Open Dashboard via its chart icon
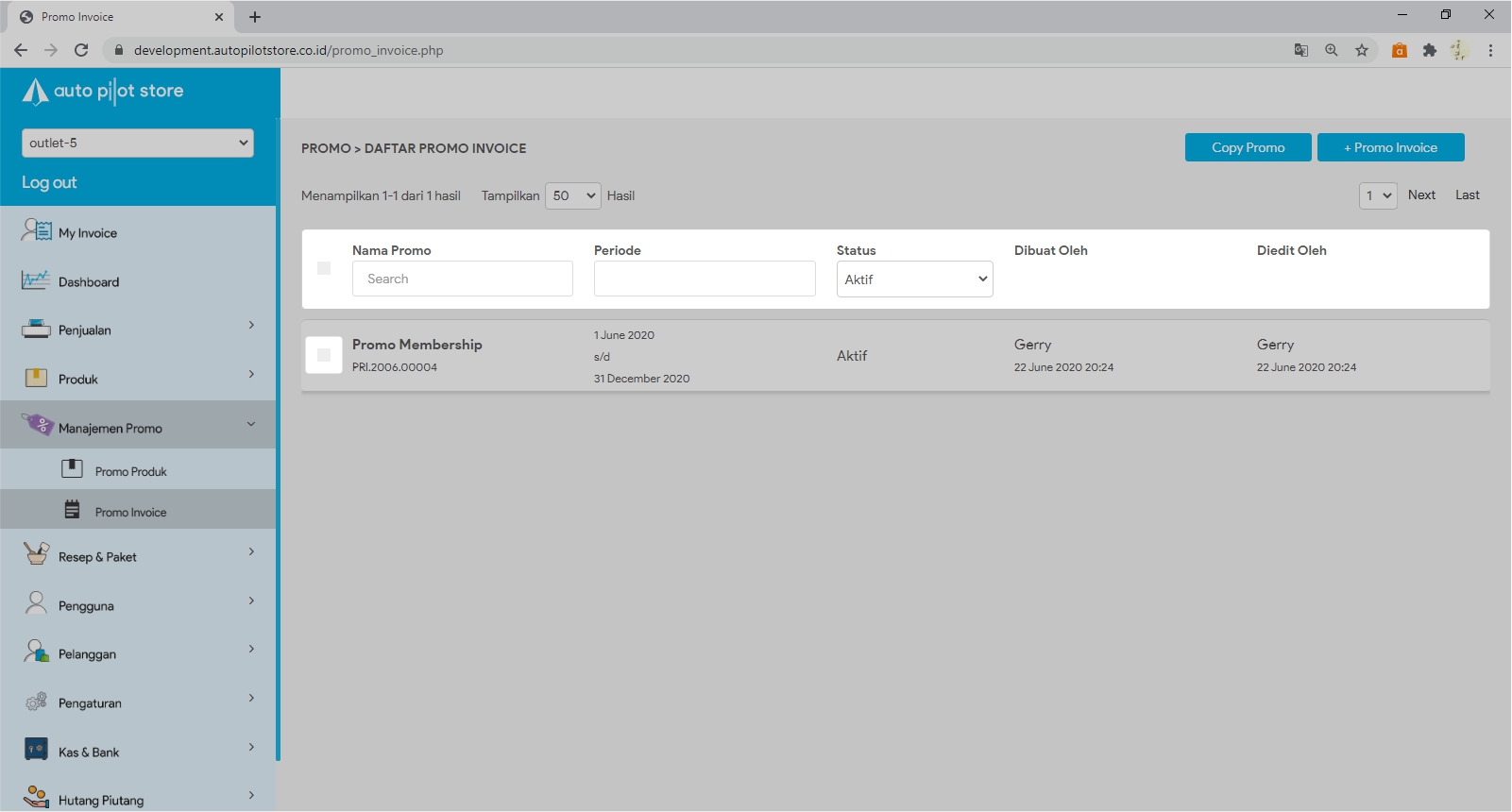Screen dimensions: 1512x812 tap(36, 280)
